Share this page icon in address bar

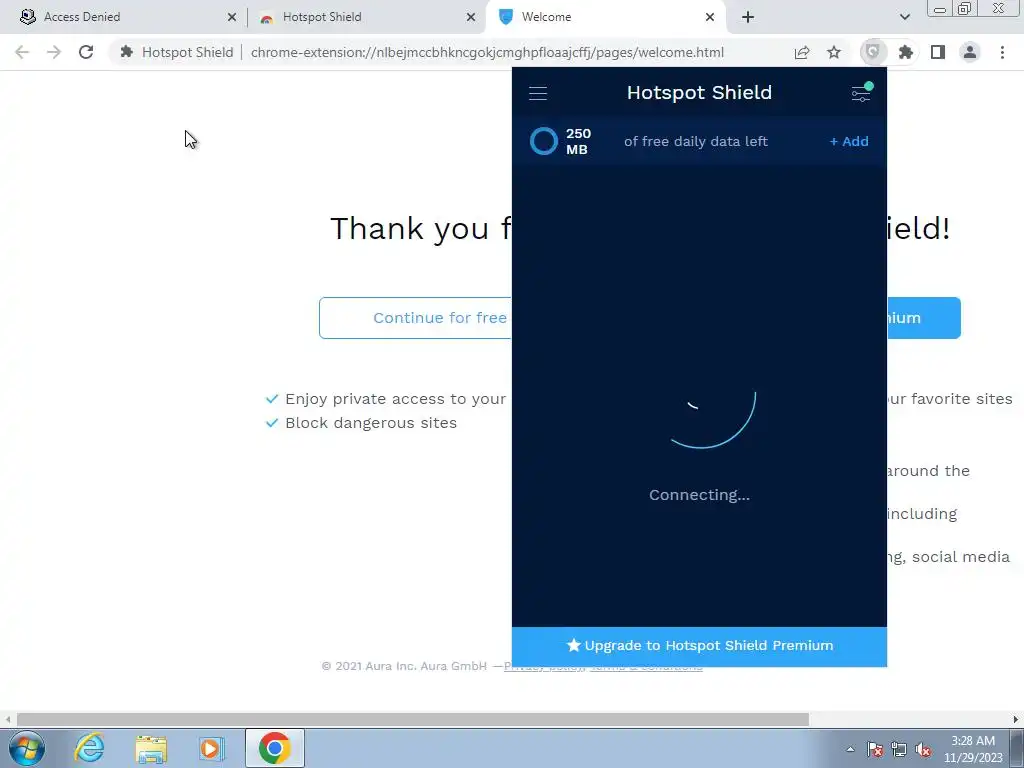coord(801,52)
